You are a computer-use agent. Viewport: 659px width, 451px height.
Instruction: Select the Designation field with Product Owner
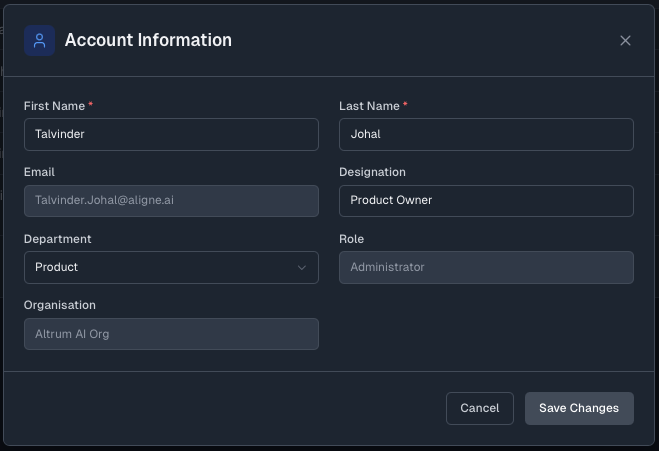coord(486,201)
